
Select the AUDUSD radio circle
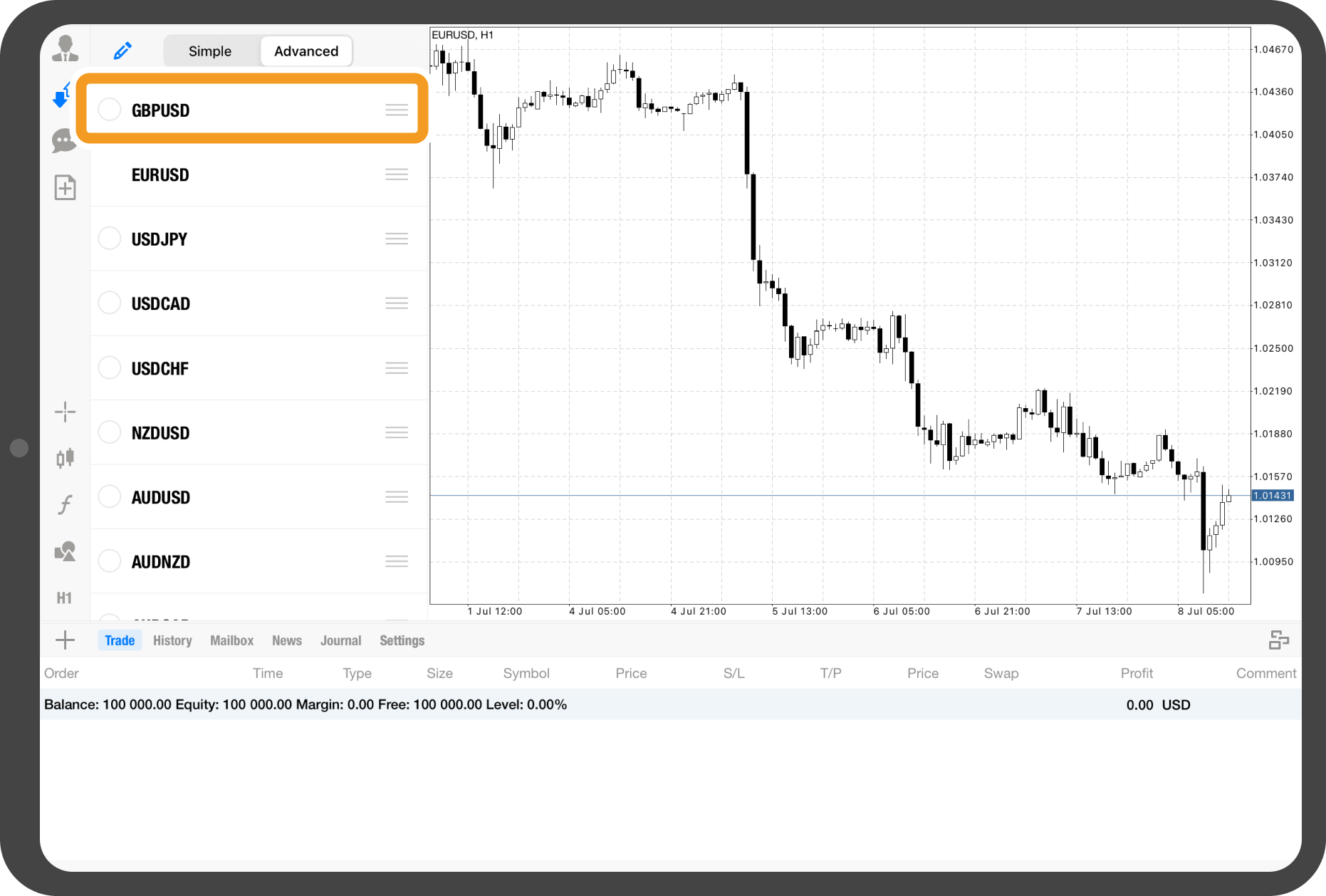pyautogui.click(x=110, y=496)
